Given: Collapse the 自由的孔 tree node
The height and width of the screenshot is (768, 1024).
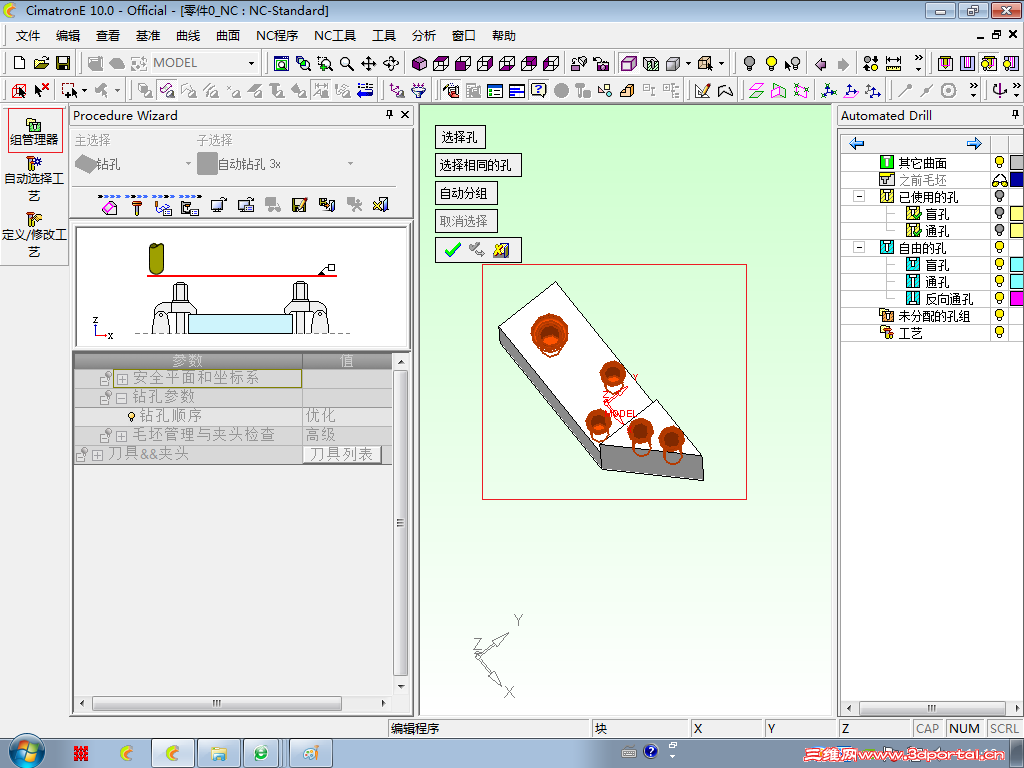Looking at the screenshot, I should pos(859,248).
